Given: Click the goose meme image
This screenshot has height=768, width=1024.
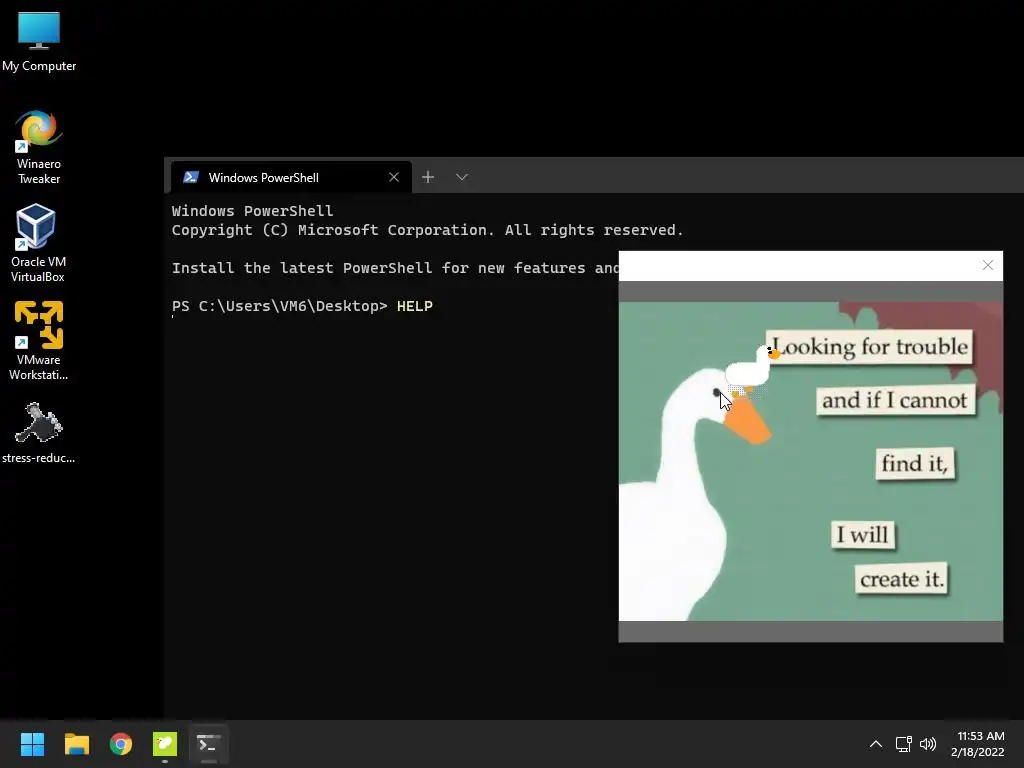Looking at the screenshot, I should (x=810, y=461).
